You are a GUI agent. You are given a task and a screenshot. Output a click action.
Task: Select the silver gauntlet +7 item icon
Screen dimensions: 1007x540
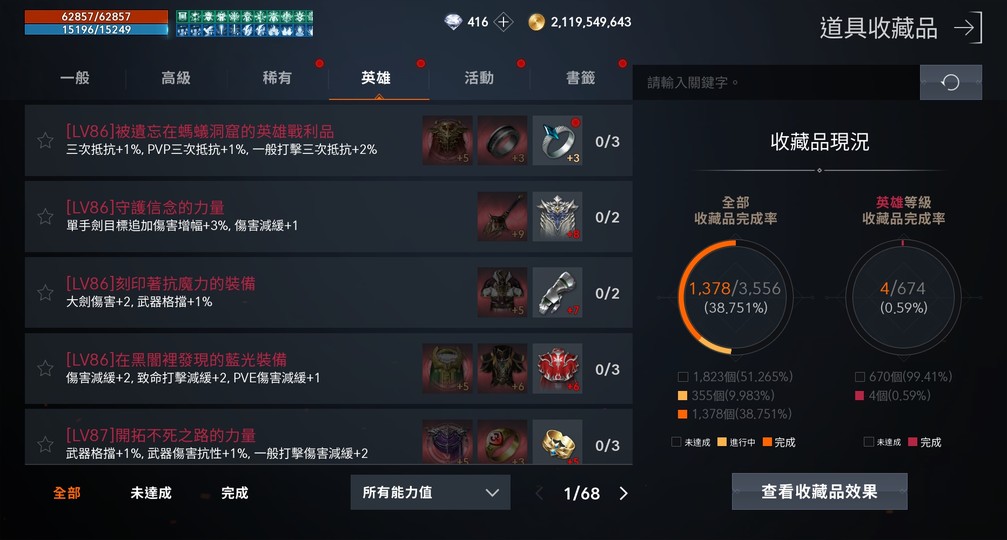click(x=557, y=293)
